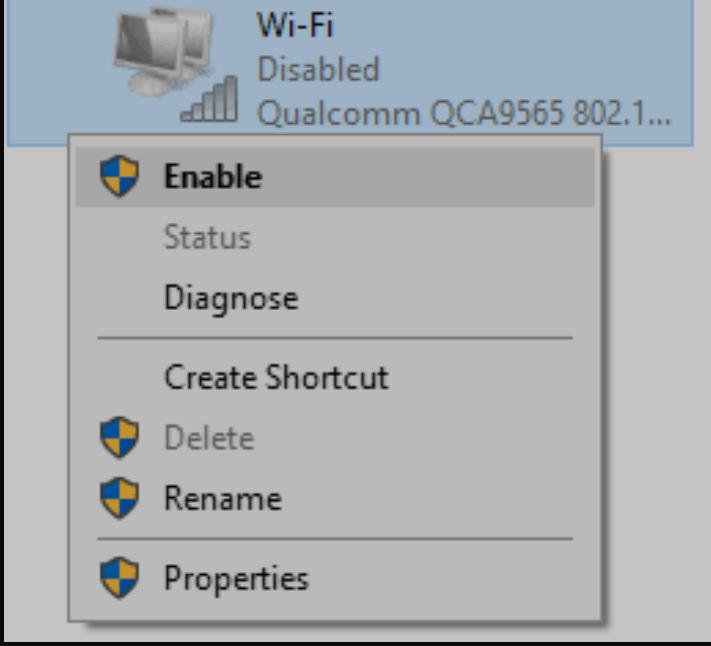Click the grayed-out Delete entry
This screenshot has height=646, width=711.
point(335,438)
